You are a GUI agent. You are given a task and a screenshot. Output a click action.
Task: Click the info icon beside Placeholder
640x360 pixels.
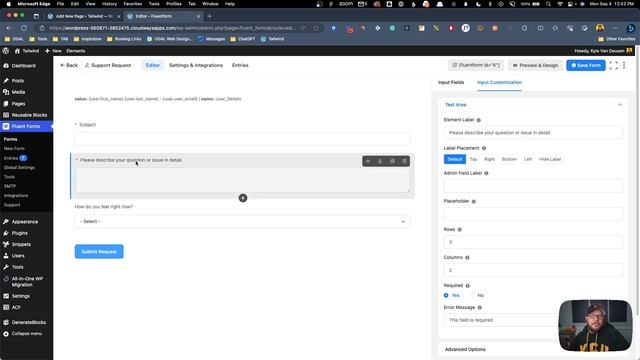coord(474,202)
